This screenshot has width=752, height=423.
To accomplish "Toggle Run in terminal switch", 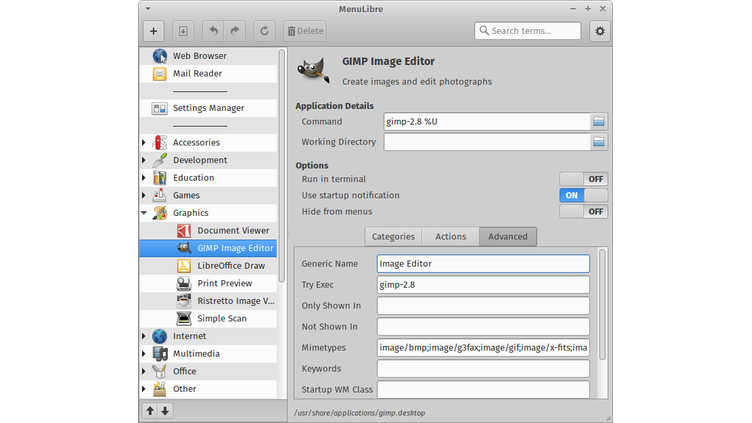I will 583,178.
